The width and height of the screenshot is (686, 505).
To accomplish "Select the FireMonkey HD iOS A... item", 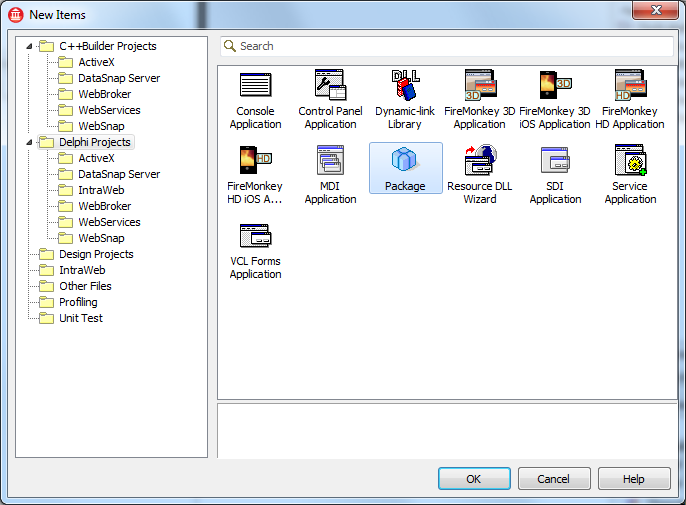I will [x=255, y=175].
